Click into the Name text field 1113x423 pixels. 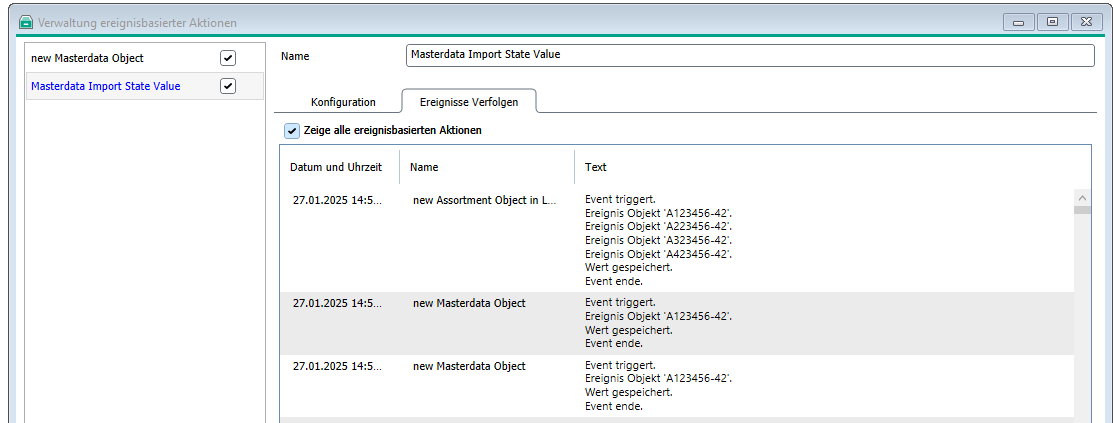coord(750,55)
